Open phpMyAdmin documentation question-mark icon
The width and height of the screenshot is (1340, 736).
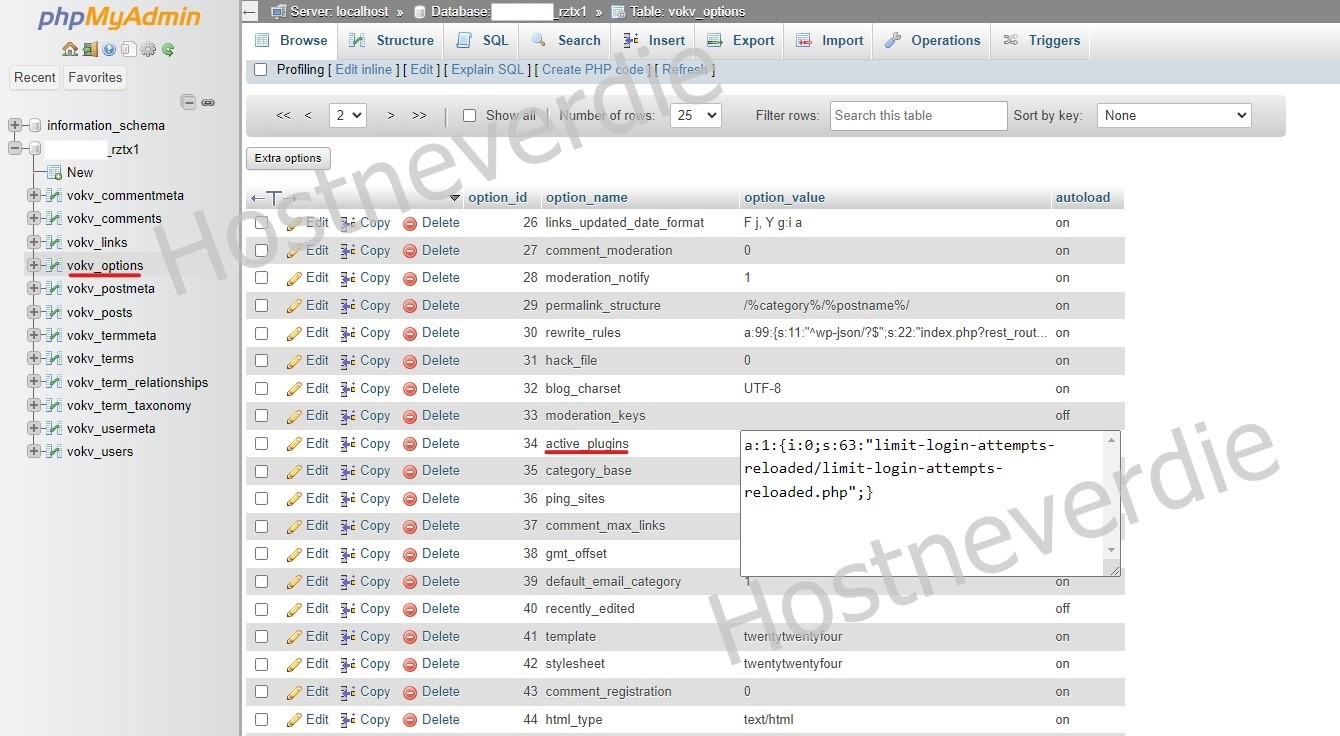click(x=109, y=49)
